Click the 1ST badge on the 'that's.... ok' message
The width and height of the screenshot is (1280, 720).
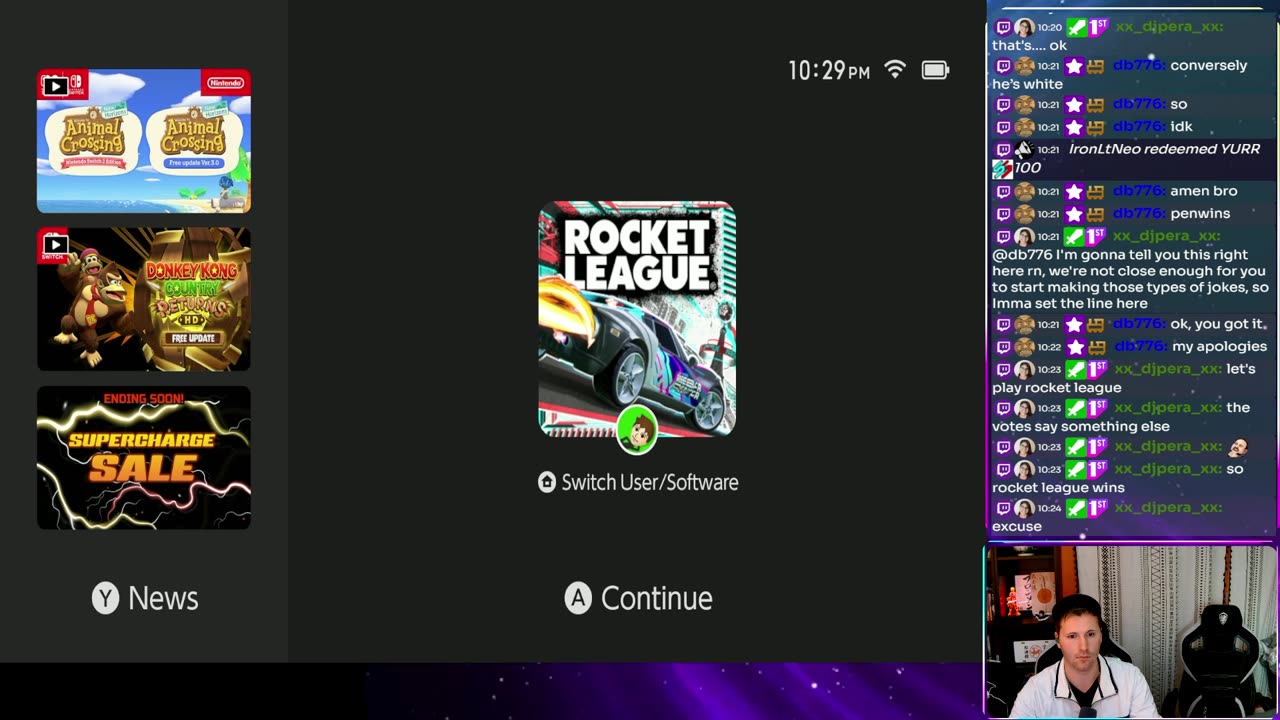1097,27
